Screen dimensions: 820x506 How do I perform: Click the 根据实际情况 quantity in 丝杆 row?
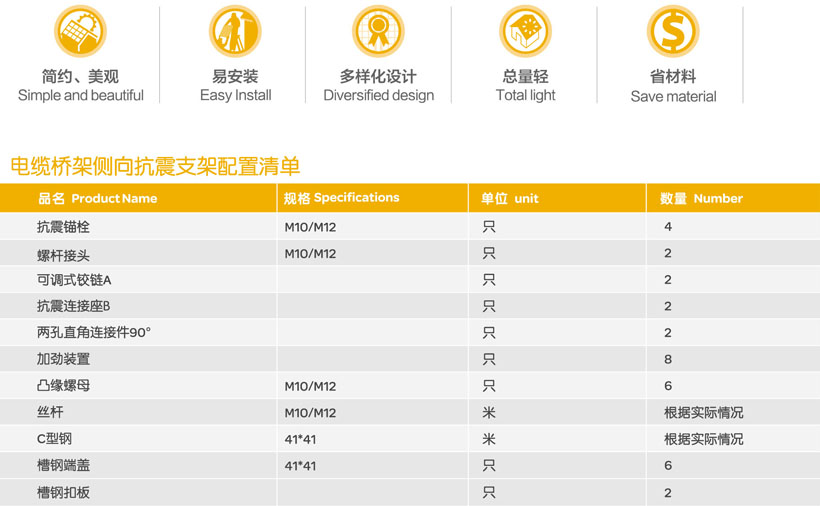coord(703,412)
